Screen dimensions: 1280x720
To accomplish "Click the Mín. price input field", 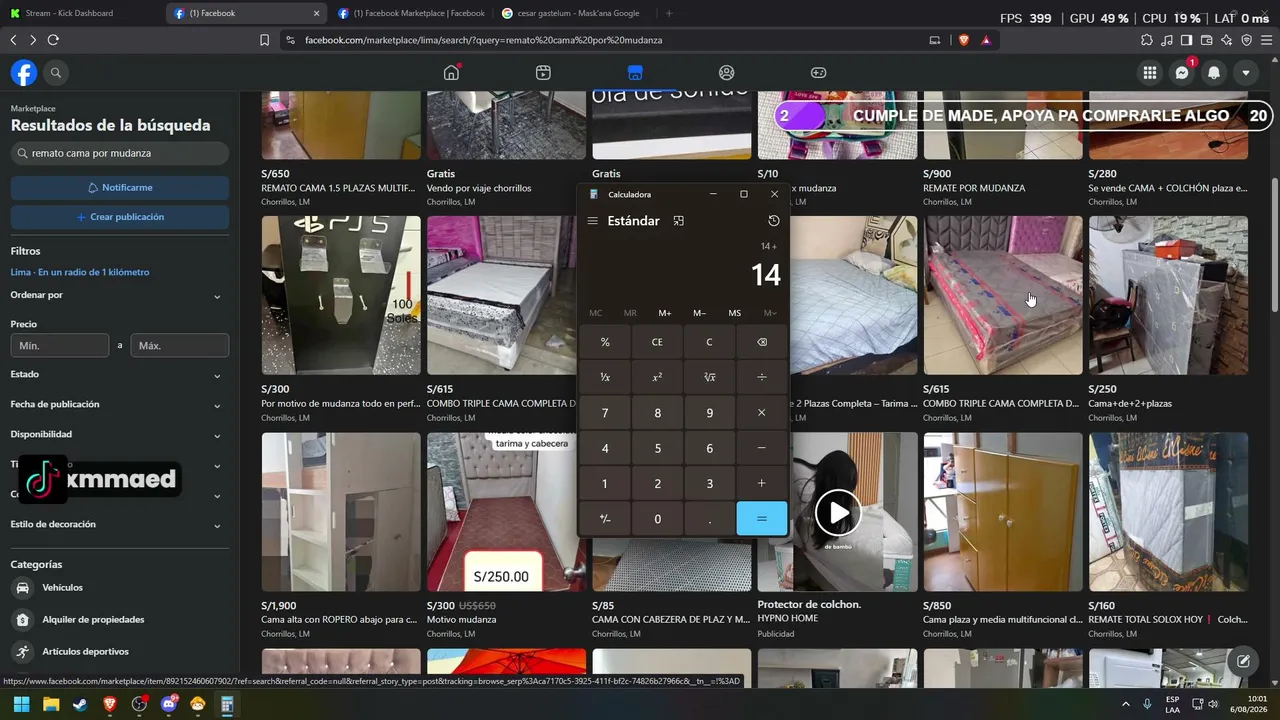I will pos(60,346).
